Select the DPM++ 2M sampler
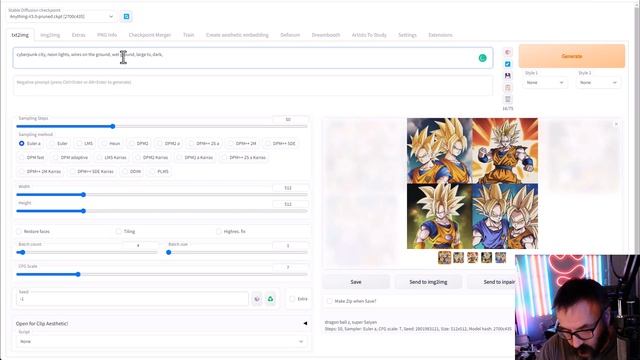Screen dimensions: 640x360 click(x=242, y=144)
